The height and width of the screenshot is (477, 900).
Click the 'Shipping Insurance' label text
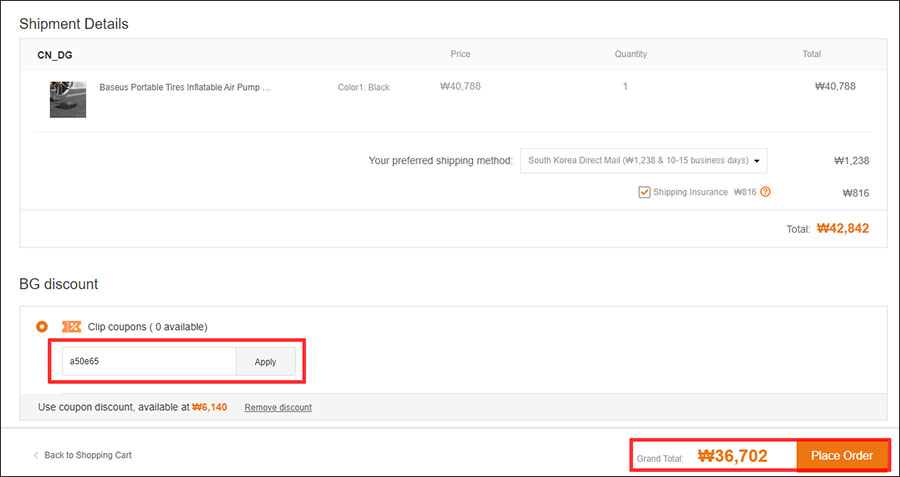690,192
